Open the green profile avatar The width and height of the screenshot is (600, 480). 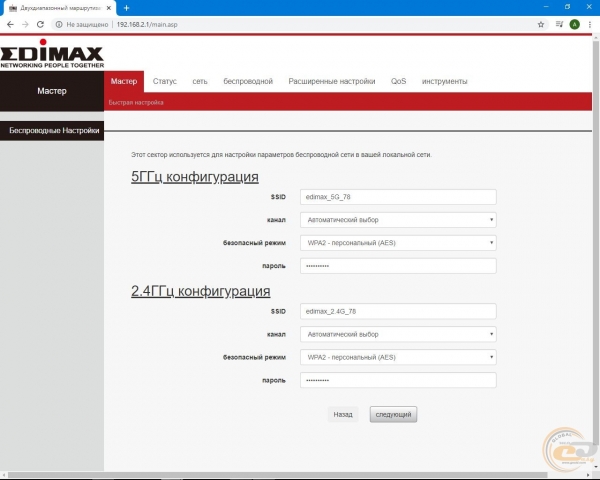pyautogui.click(x=574, y=24)
